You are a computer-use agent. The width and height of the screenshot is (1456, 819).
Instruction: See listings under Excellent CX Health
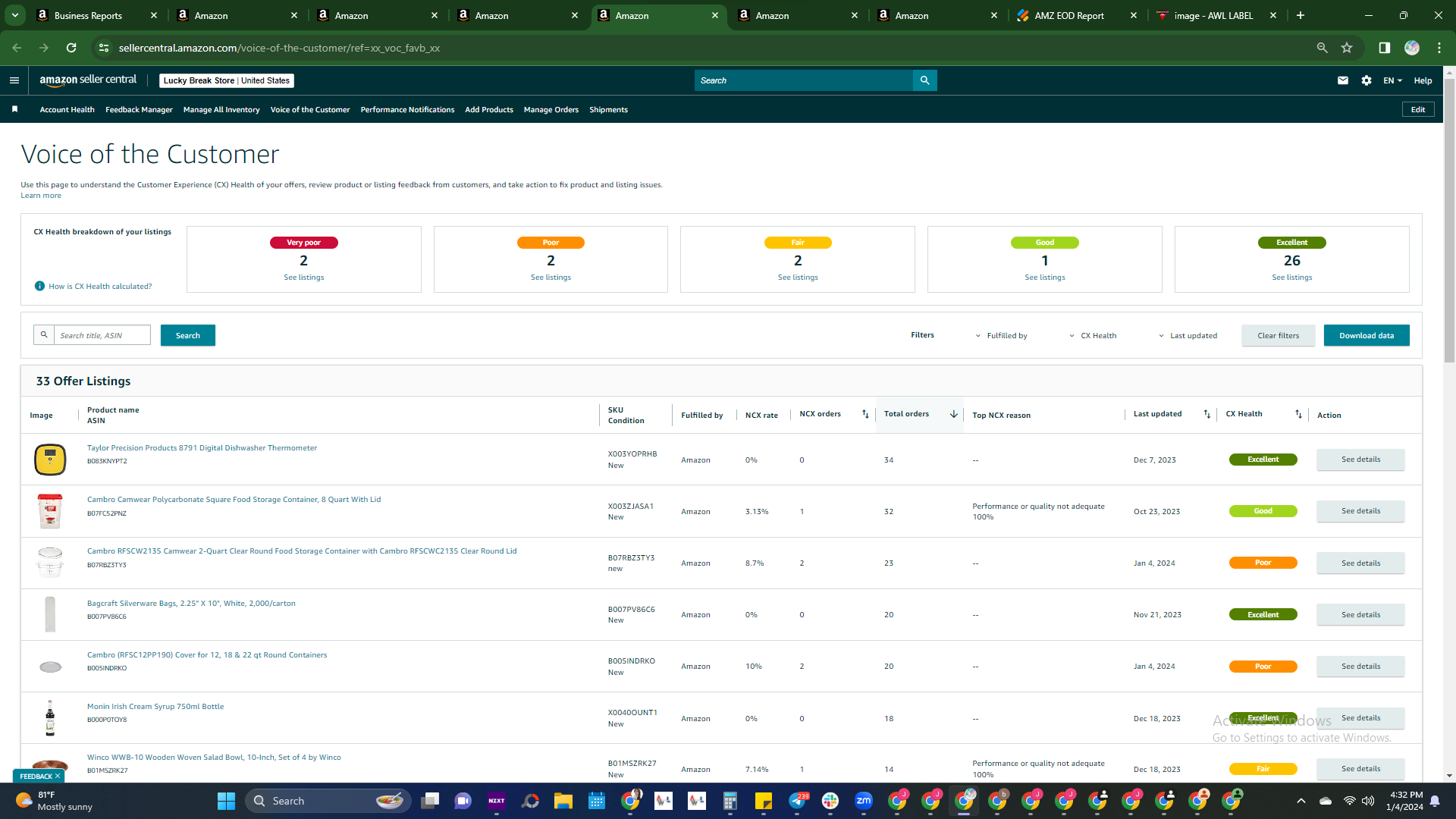click(1292, 278)
